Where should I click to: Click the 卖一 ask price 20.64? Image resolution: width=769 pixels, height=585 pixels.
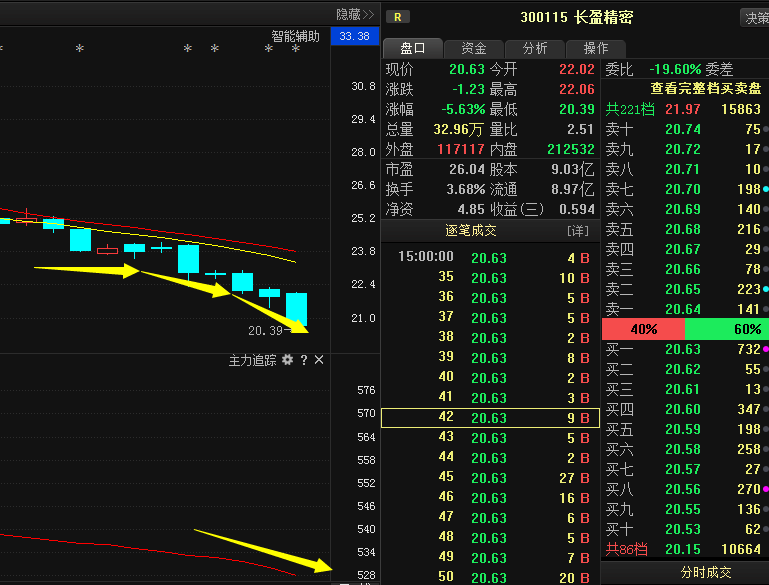[683, 309]
